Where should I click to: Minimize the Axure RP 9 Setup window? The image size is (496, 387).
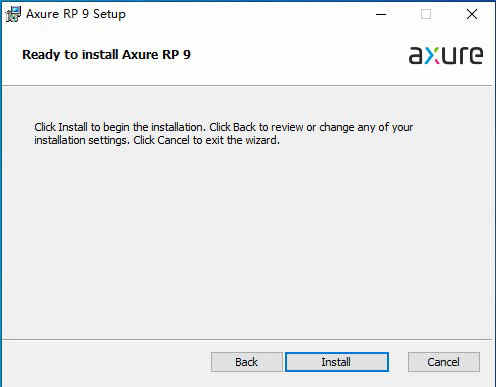click(381, 14)
